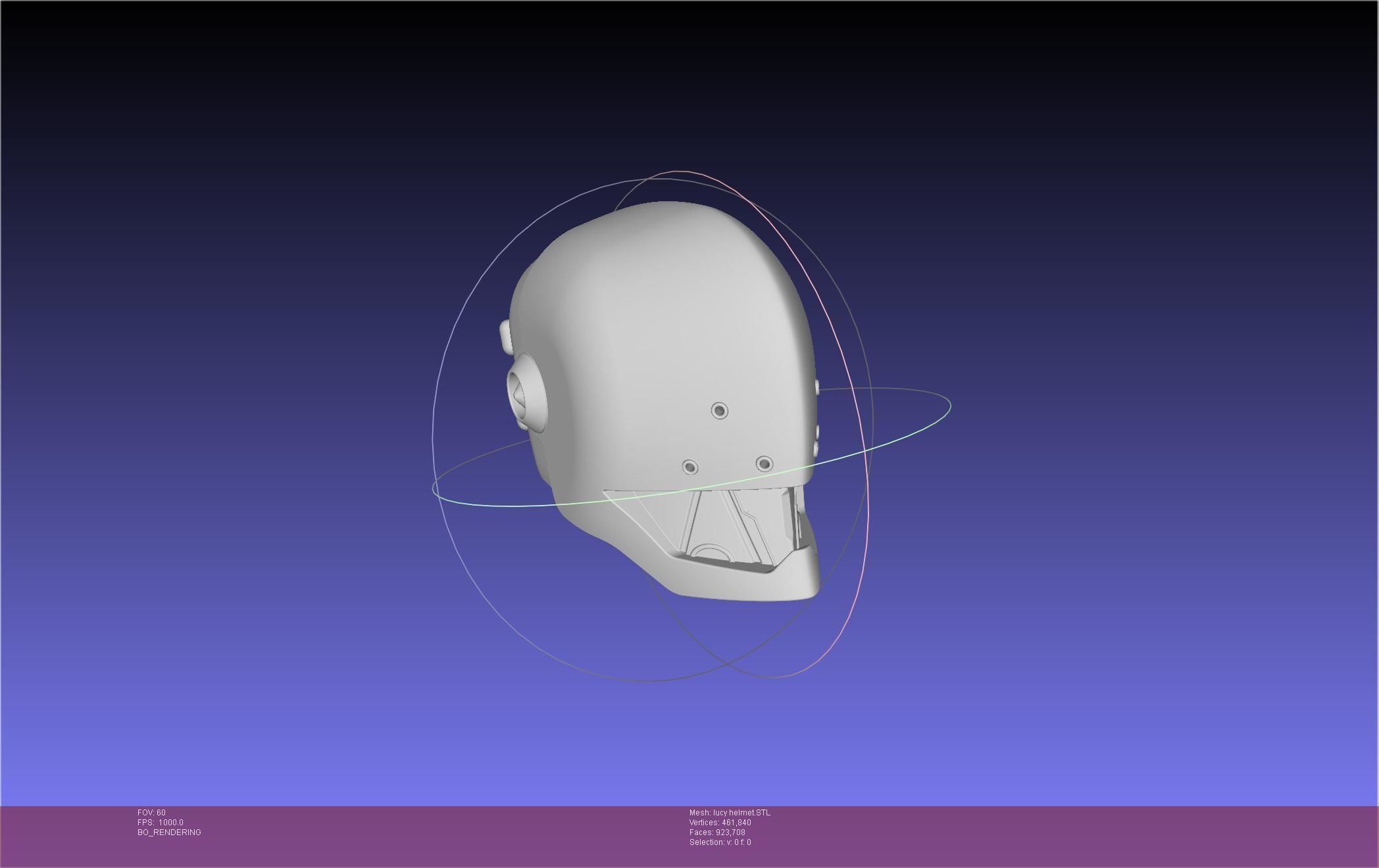Click the FPS: 1000.0 readout

point(161,823)
